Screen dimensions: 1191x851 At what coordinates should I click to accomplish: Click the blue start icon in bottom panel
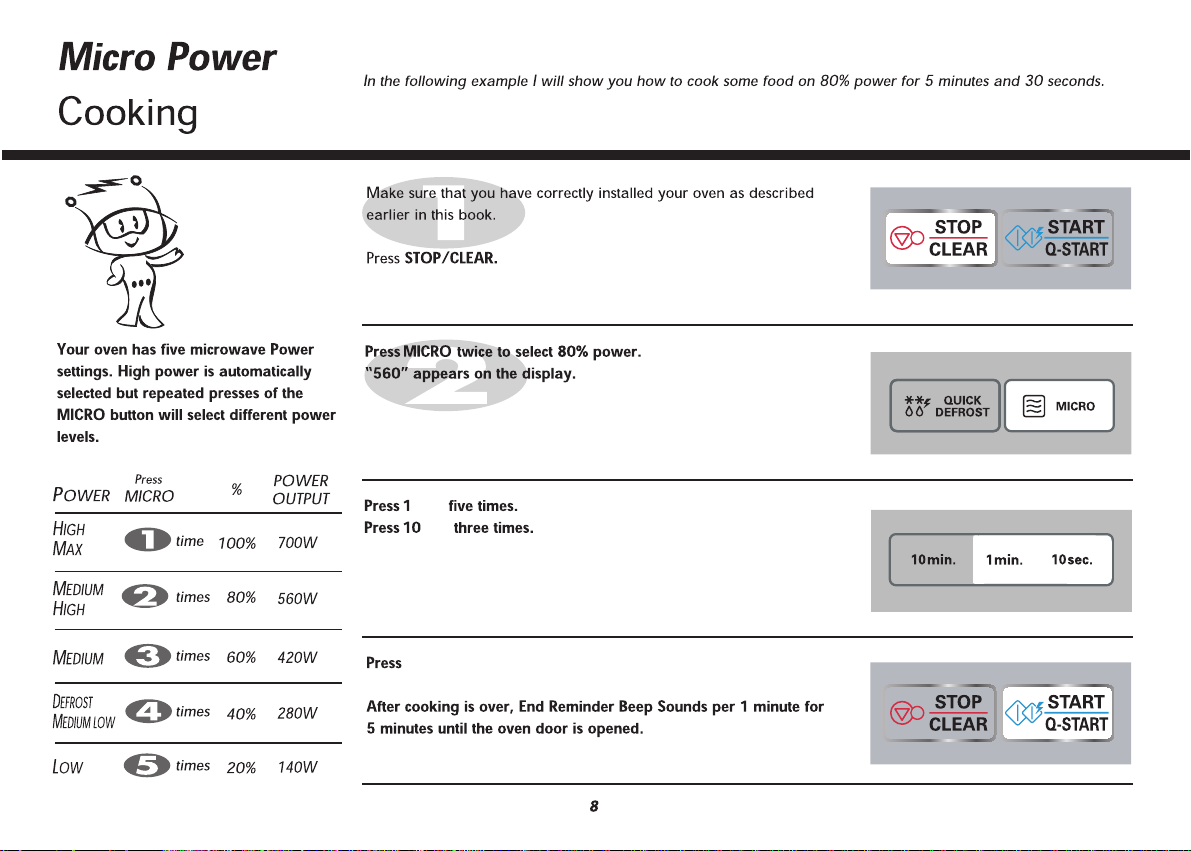coord(1023,713)
